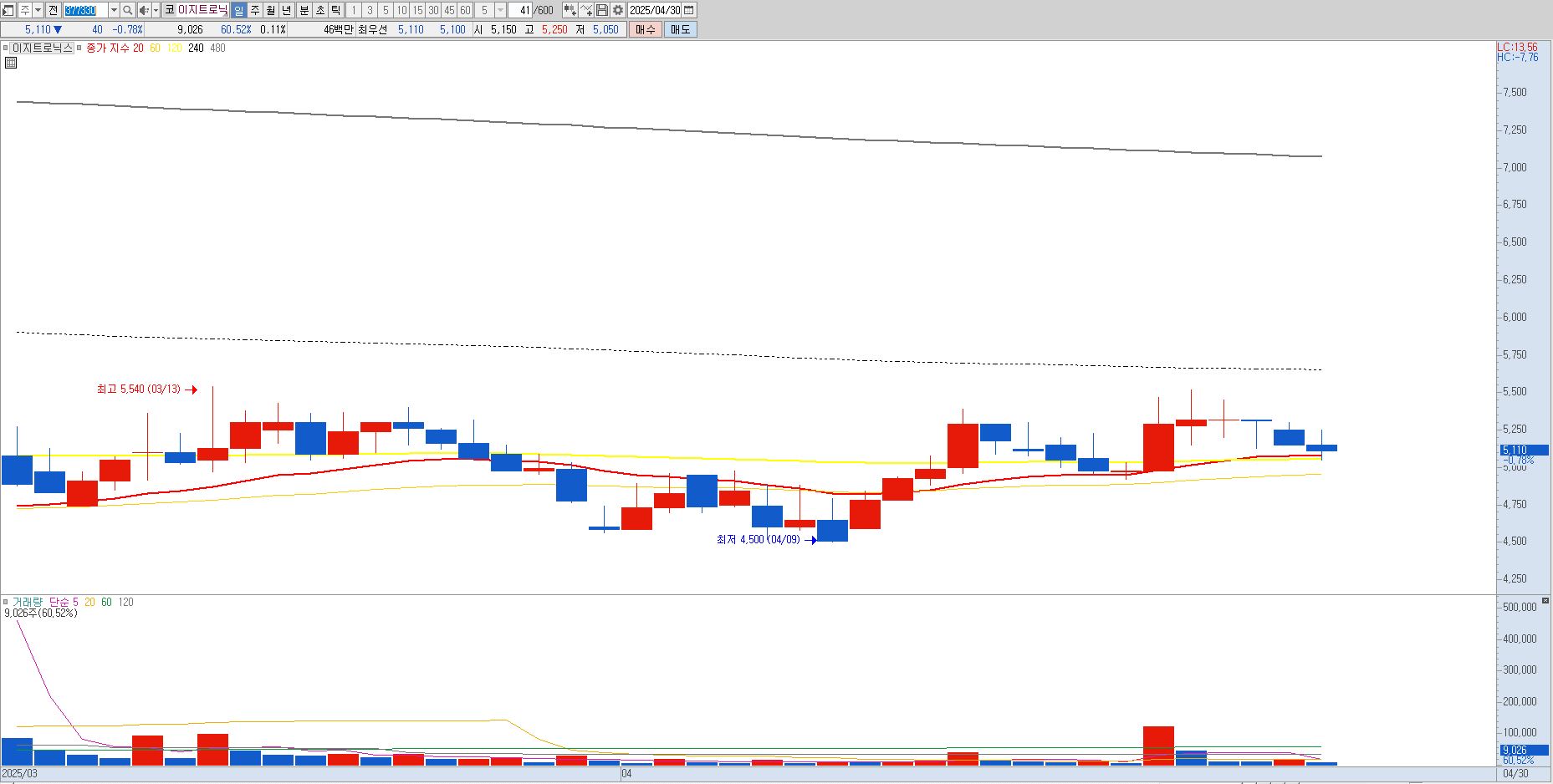Expand the dropdown next to 주 selector
Image resolution: width=1553 pixels, height=784 pixels.
[38, 10]
